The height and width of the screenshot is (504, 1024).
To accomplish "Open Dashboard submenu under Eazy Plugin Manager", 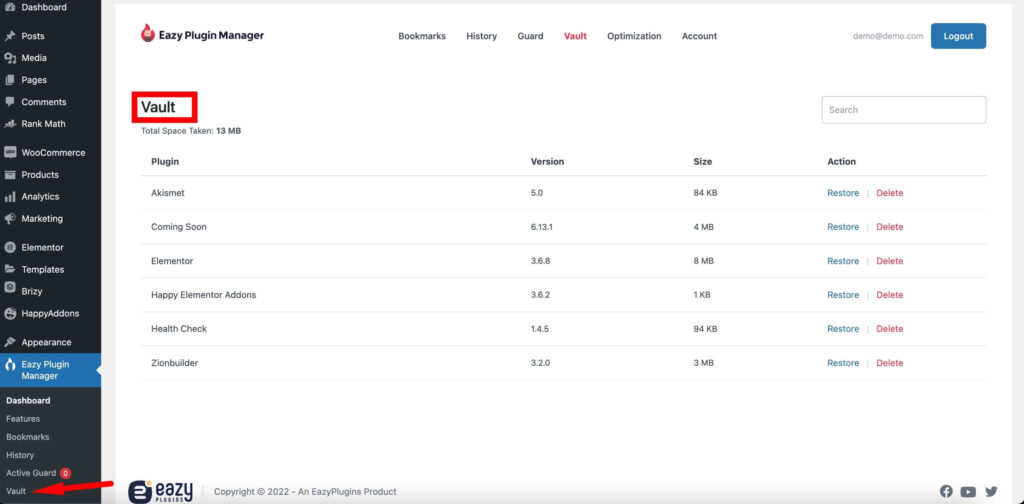I will point(28,400).
